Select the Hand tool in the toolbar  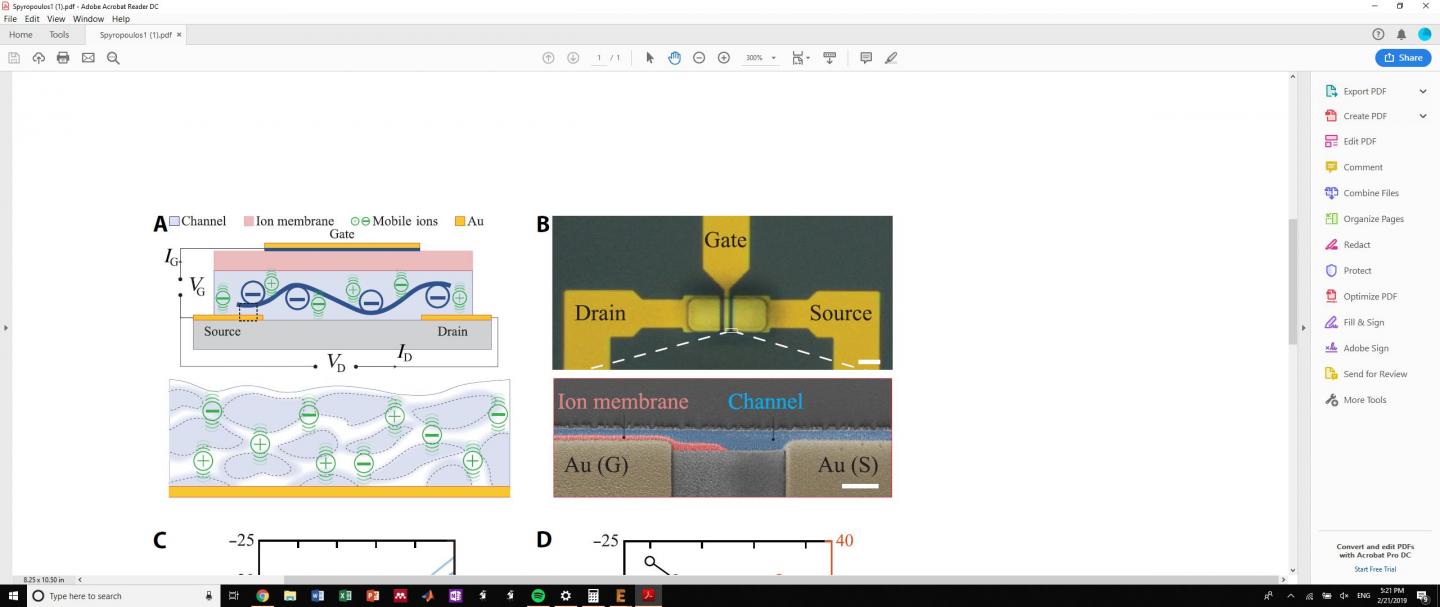click(674, 57)
